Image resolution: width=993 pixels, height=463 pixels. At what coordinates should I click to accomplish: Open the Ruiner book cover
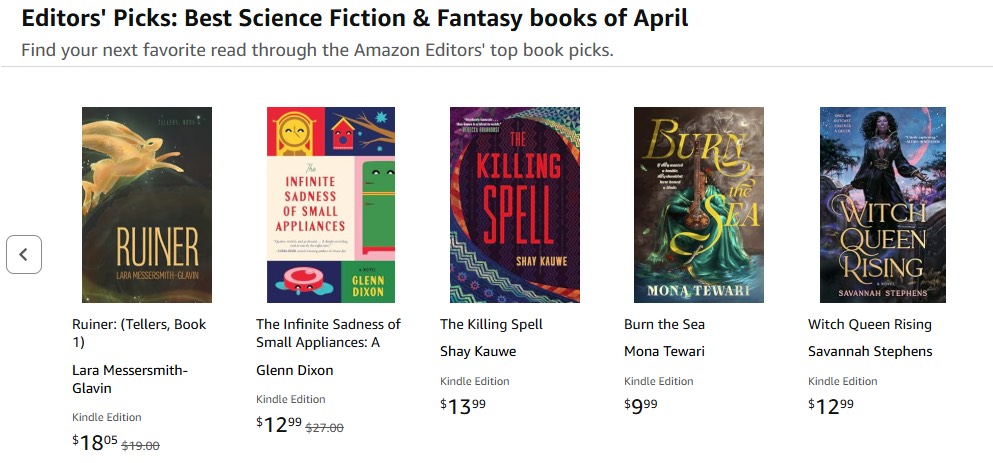click(147, 204)
